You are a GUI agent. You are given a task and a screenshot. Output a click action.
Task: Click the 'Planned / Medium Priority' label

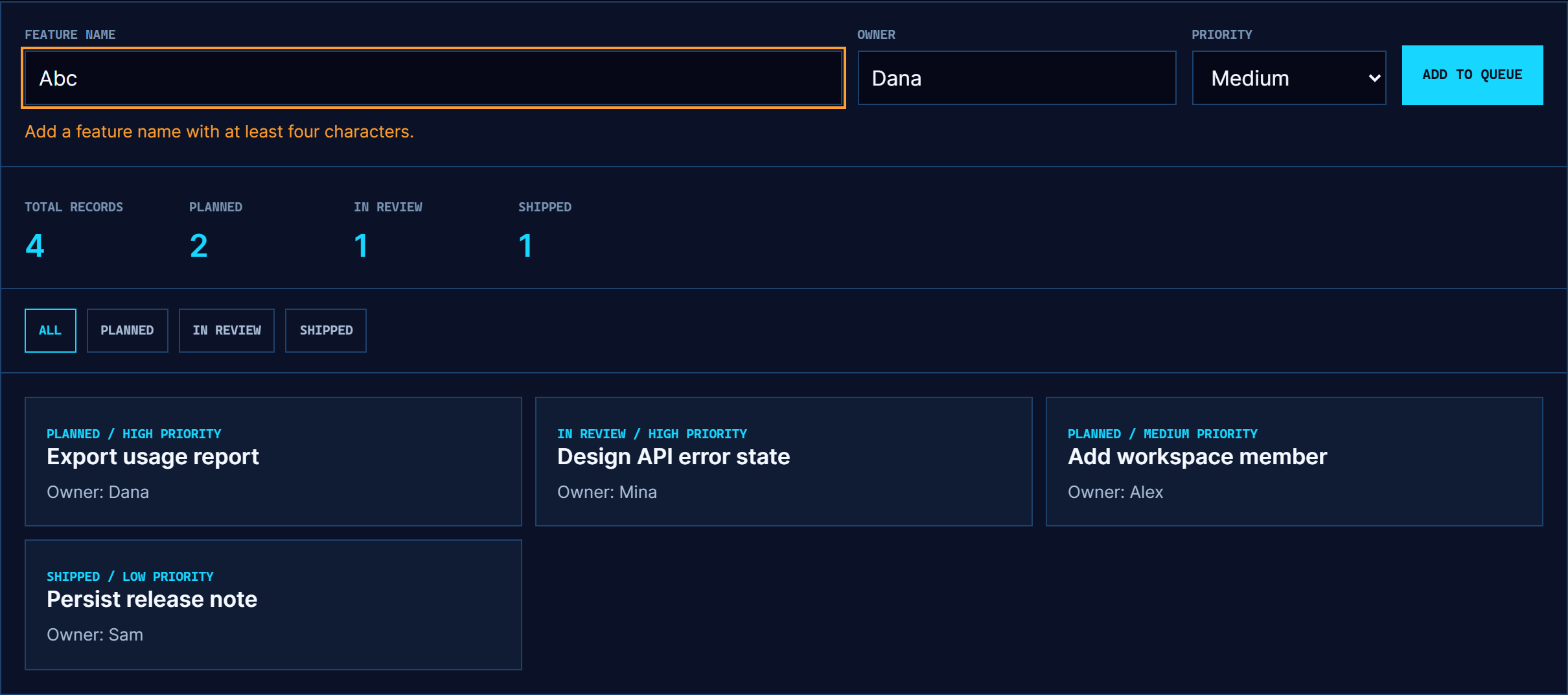(1162, 434)
